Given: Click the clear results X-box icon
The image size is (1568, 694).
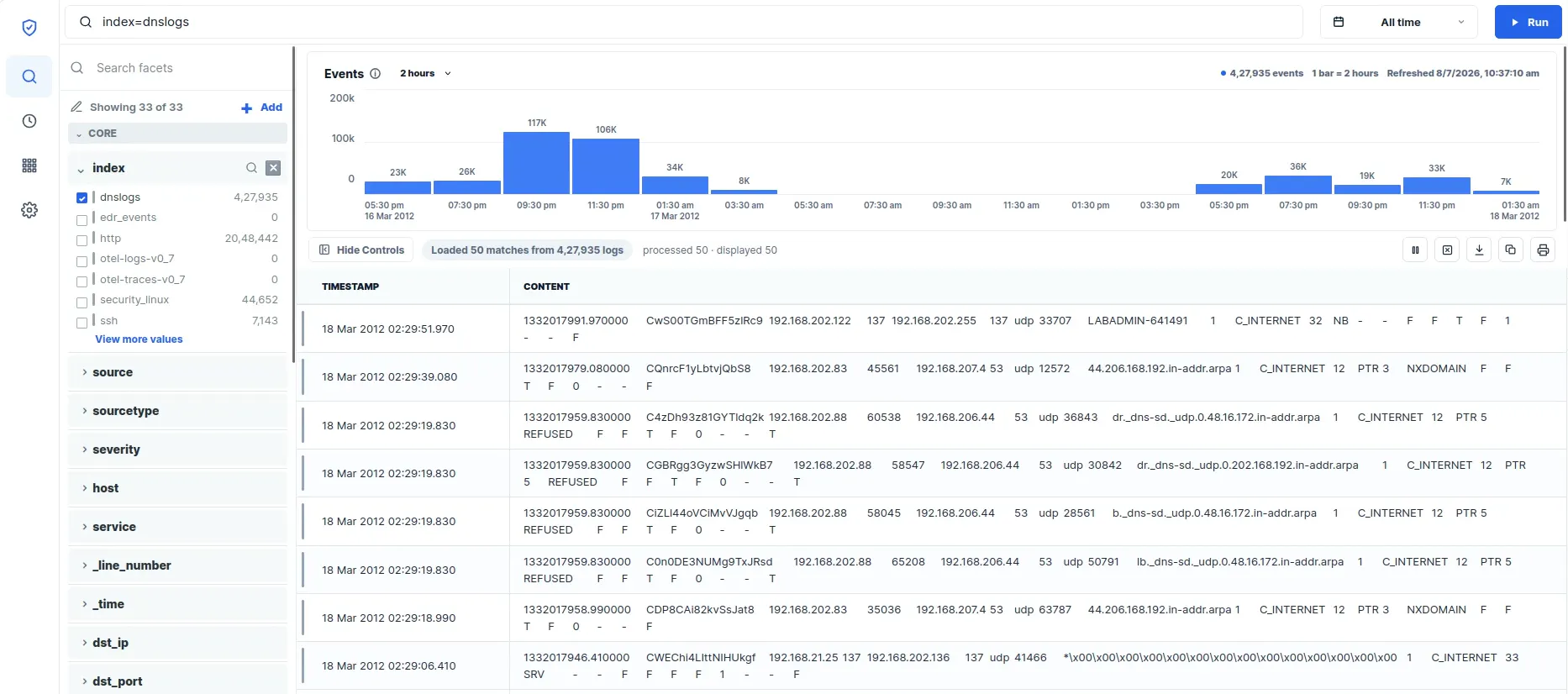Looking at the screenshot, I should [1447, 250].
